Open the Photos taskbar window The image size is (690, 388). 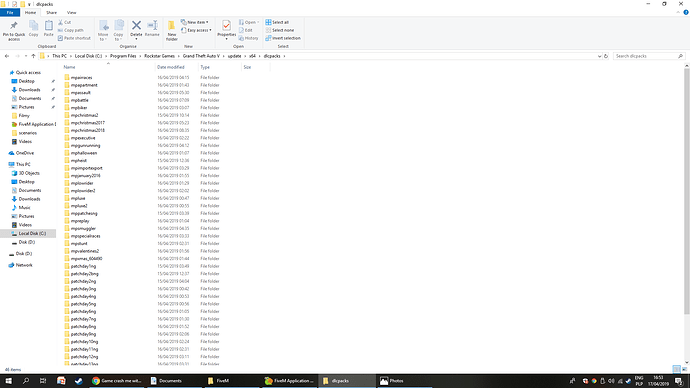(405, 381)
